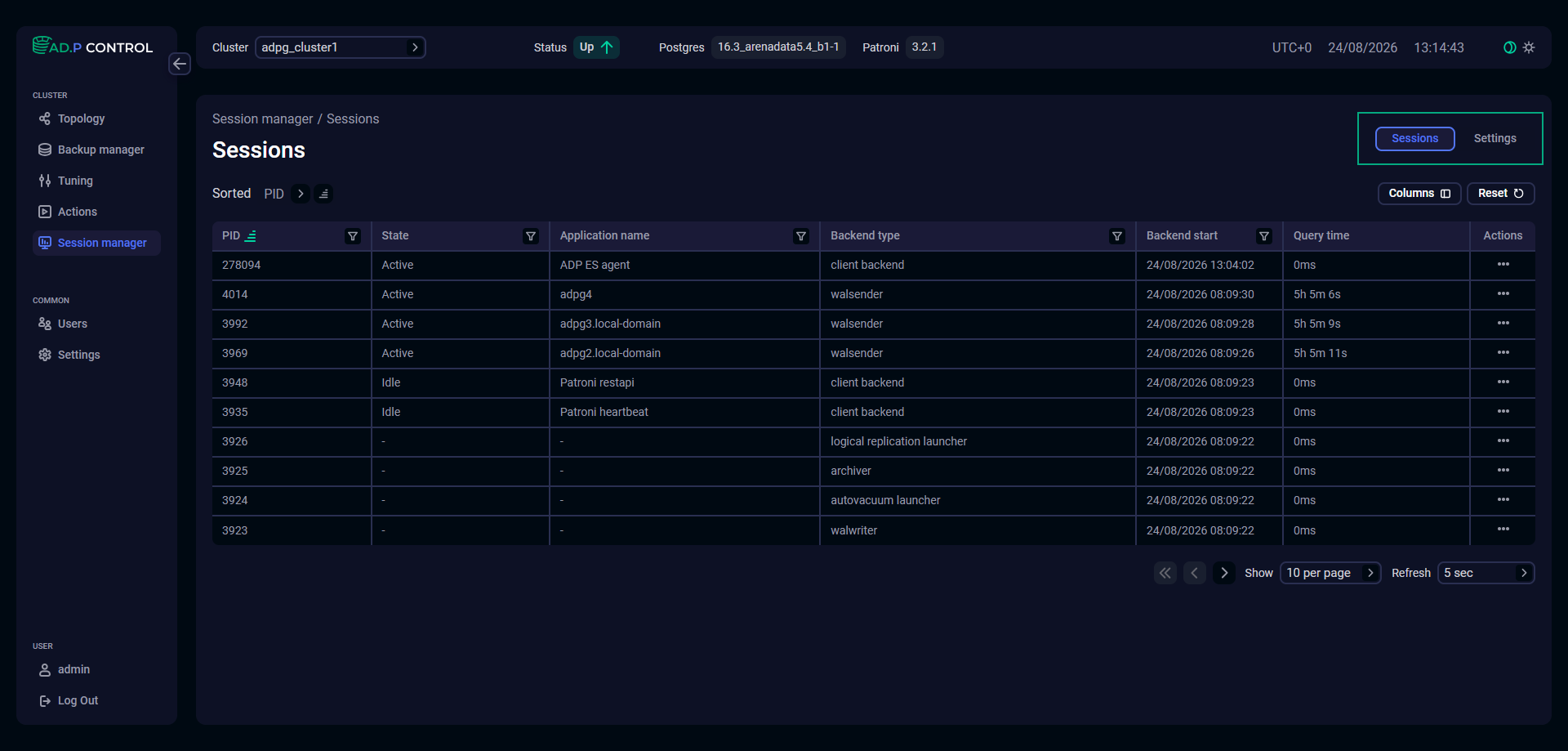Open actions menu for PID 3926
This screenshot has height=751, width=1568.
coord(1503,441)
